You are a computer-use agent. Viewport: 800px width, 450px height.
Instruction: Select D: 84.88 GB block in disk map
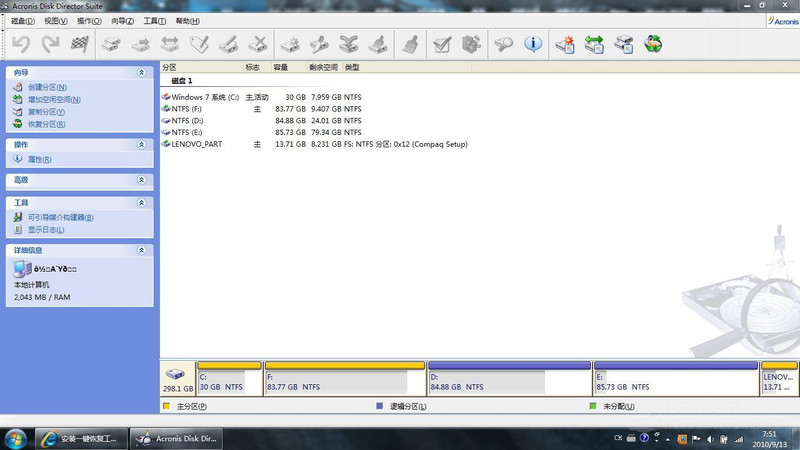(x=509, y=379)
